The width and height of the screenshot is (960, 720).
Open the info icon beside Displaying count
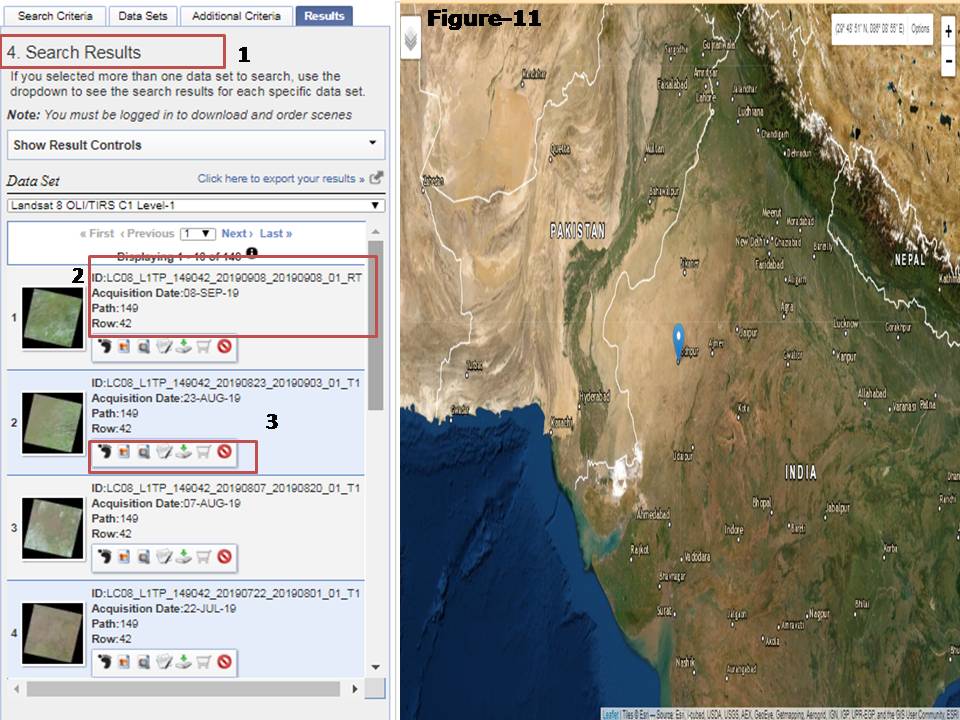[x=252, y=252]
